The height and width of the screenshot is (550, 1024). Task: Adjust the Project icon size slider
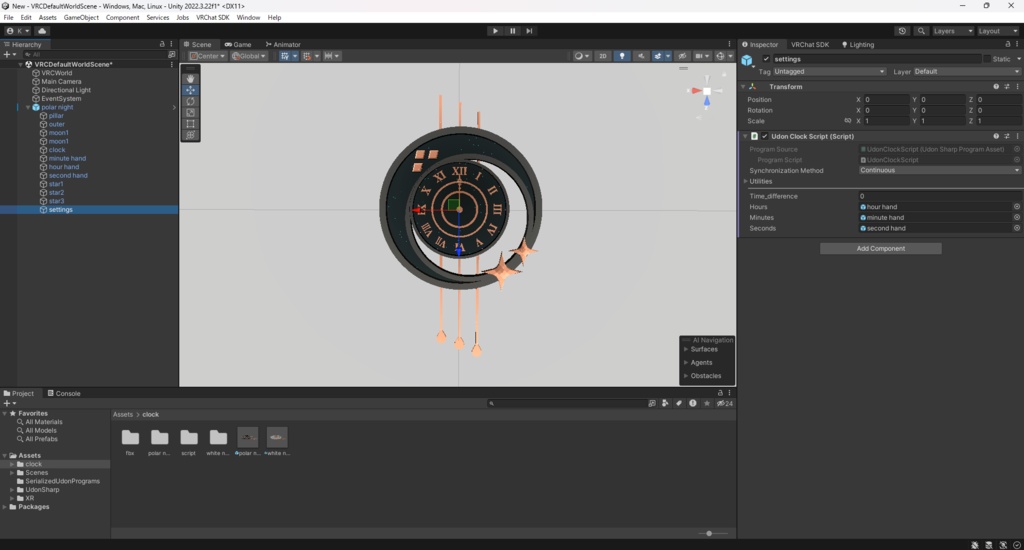click(709, 534)
